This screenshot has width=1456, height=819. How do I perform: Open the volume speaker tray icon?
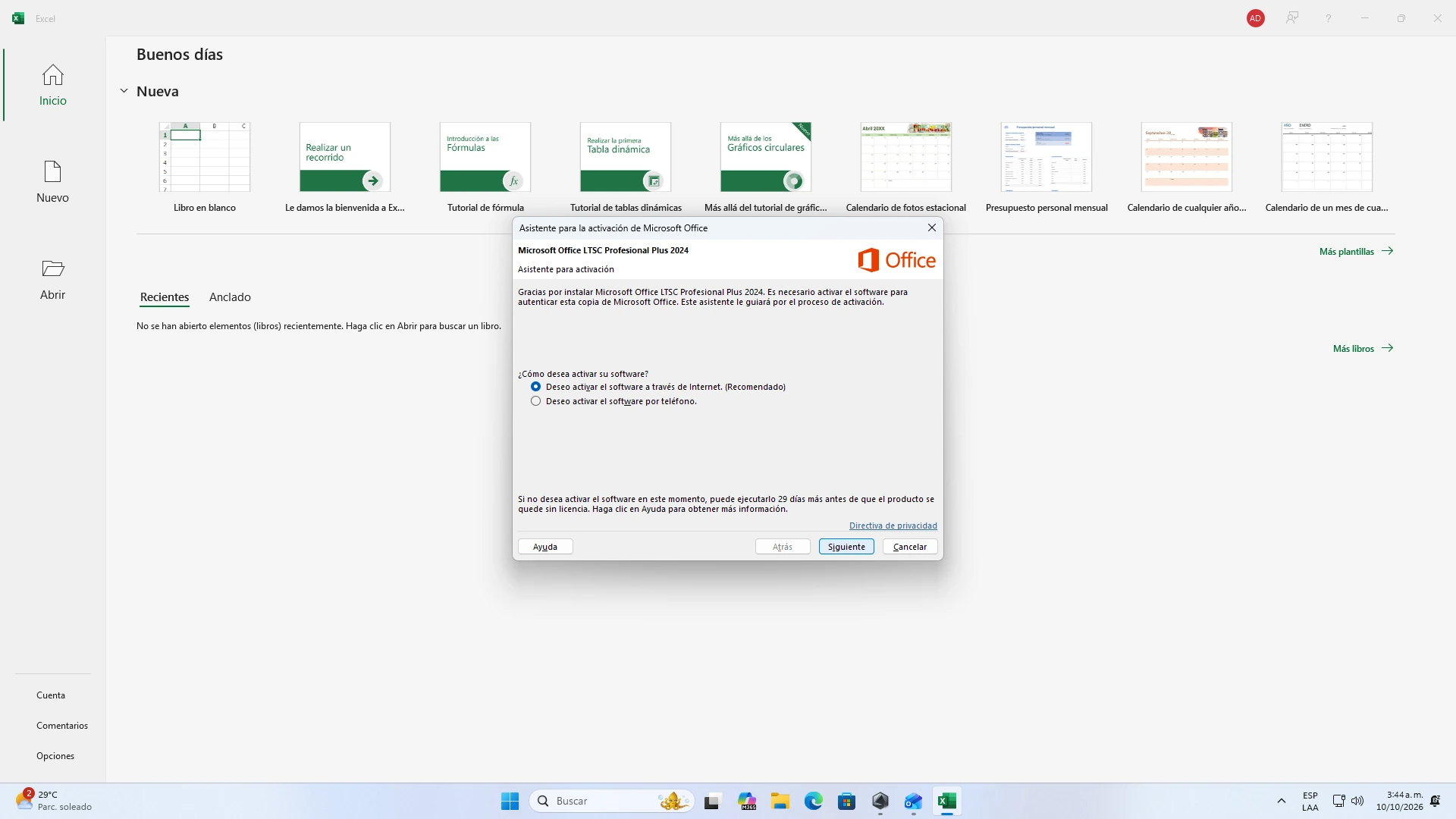point(1357,801)
